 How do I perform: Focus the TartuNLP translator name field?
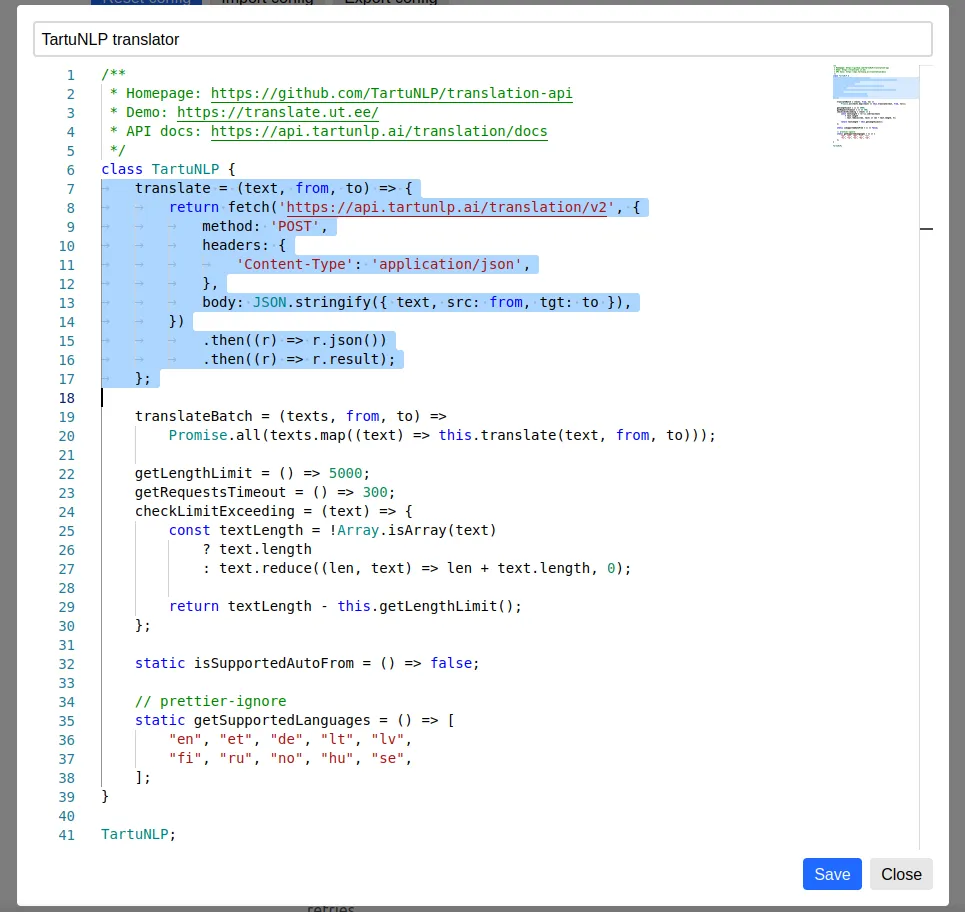point(482,39)
